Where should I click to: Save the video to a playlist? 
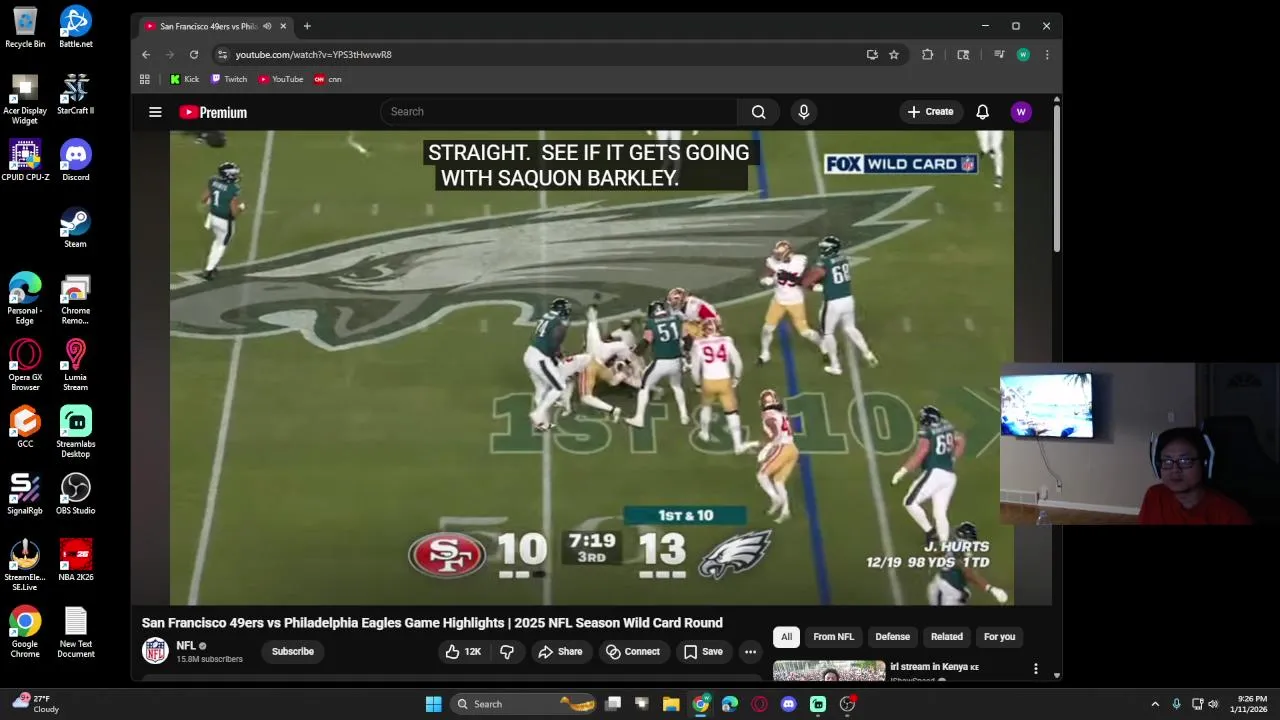tap(703, 651)
